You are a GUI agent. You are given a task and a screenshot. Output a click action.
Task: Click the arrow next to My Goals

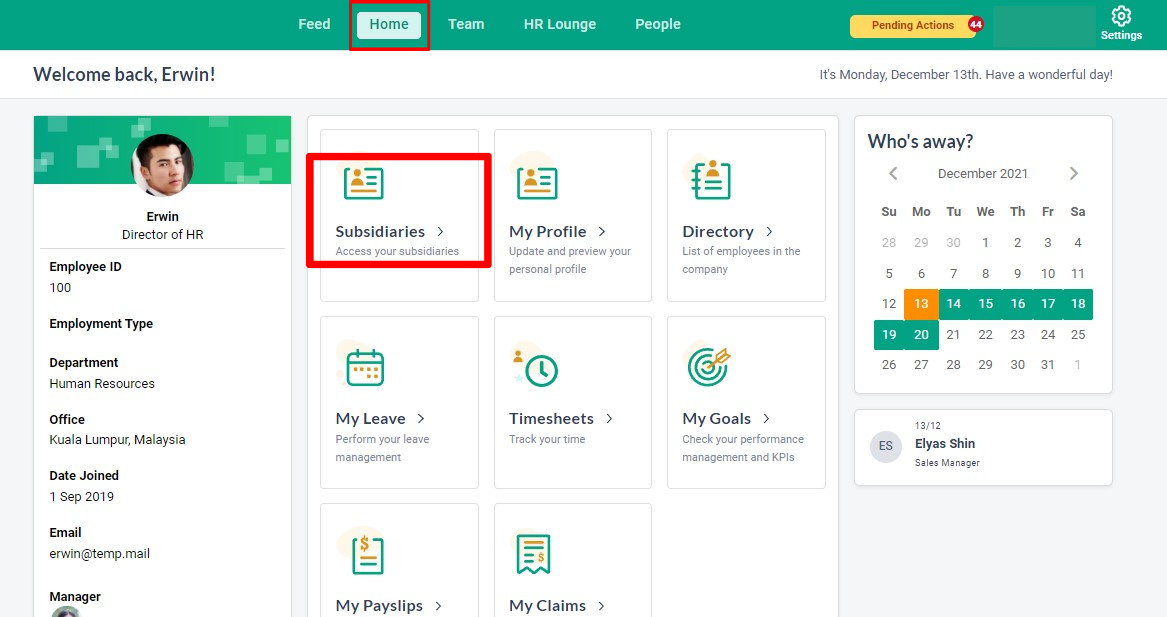click(x=767, y=418)
